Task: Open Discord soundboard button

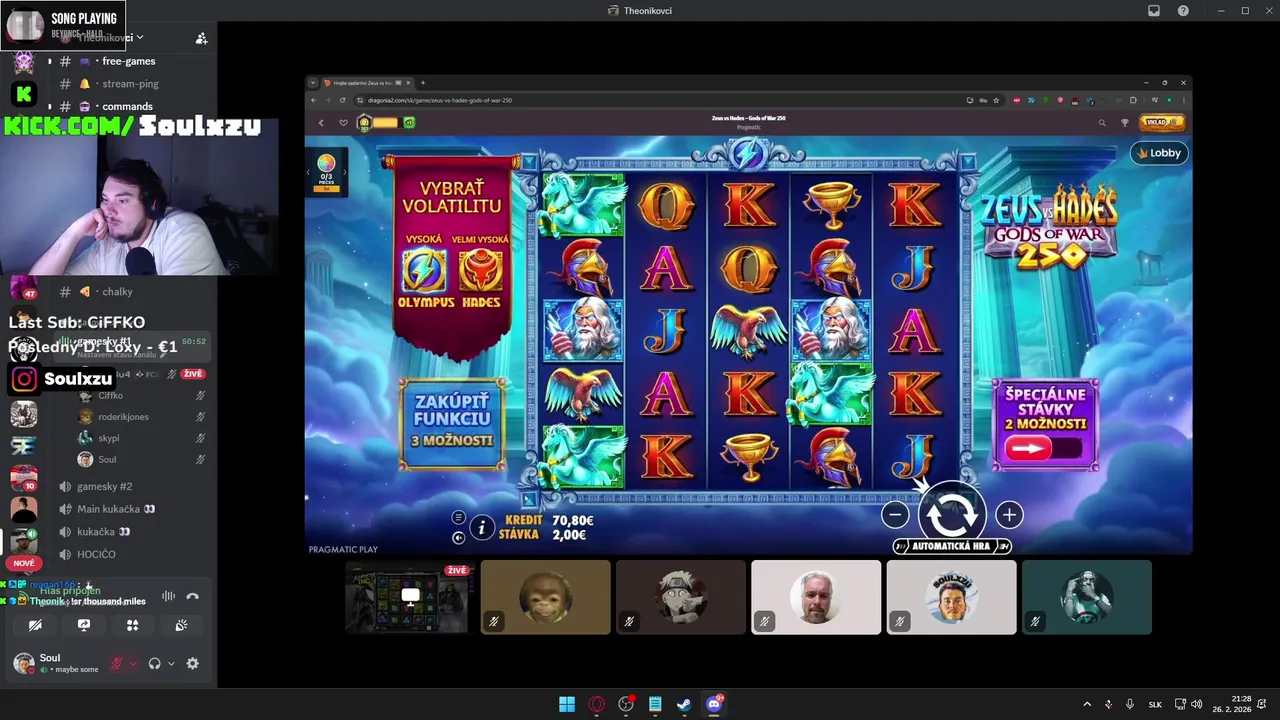Action: point(181,625)
